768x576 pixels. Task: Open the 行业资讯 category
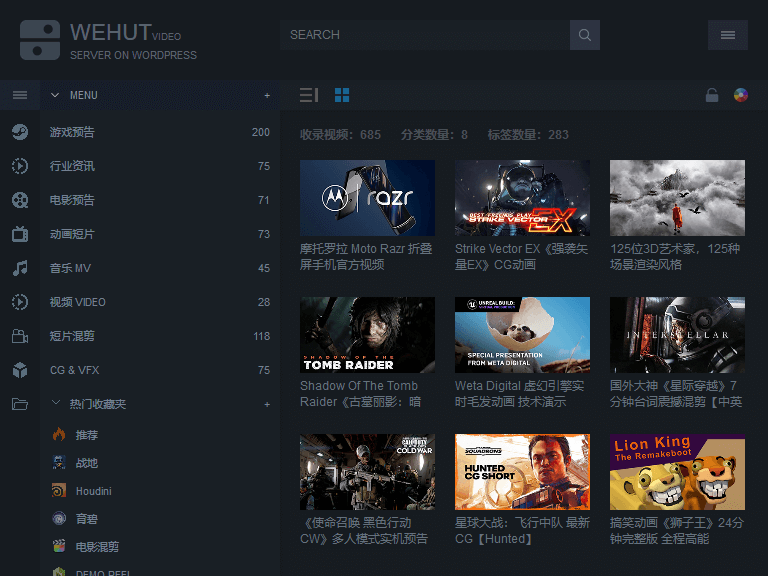tap(160, 166)
